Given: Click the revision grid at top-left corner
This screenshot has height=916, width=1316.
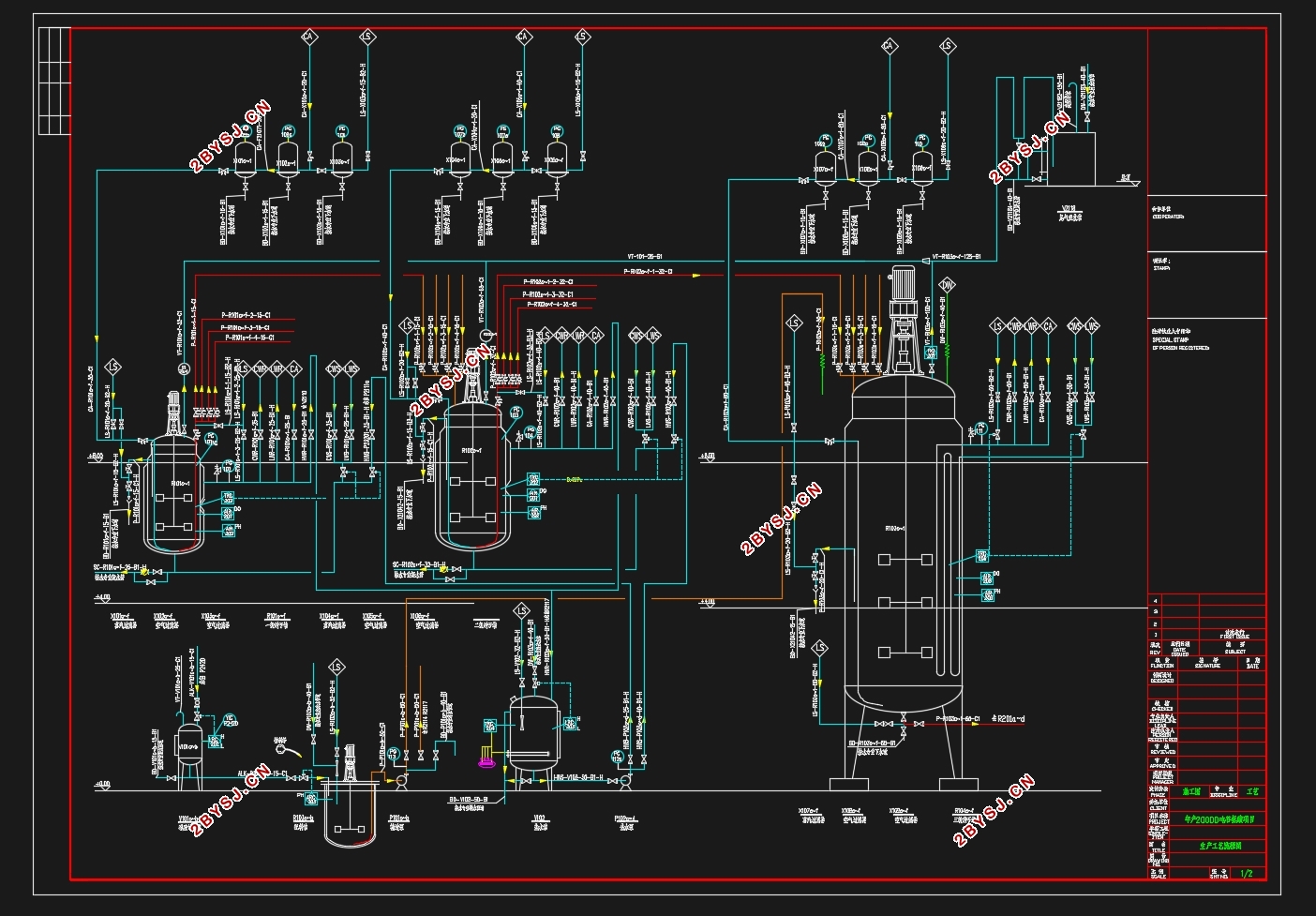Looking at the screenshot, I should pos(54,81).
